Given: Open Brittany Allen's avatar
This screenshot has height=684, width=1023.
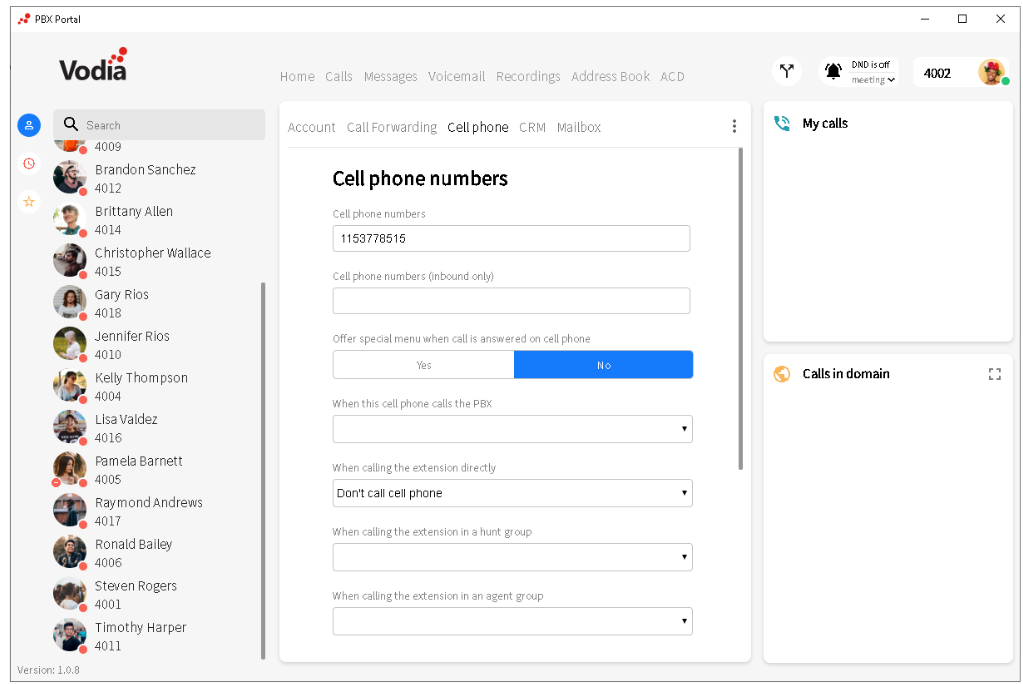Looking at the screenshot, I should point(69,219).
